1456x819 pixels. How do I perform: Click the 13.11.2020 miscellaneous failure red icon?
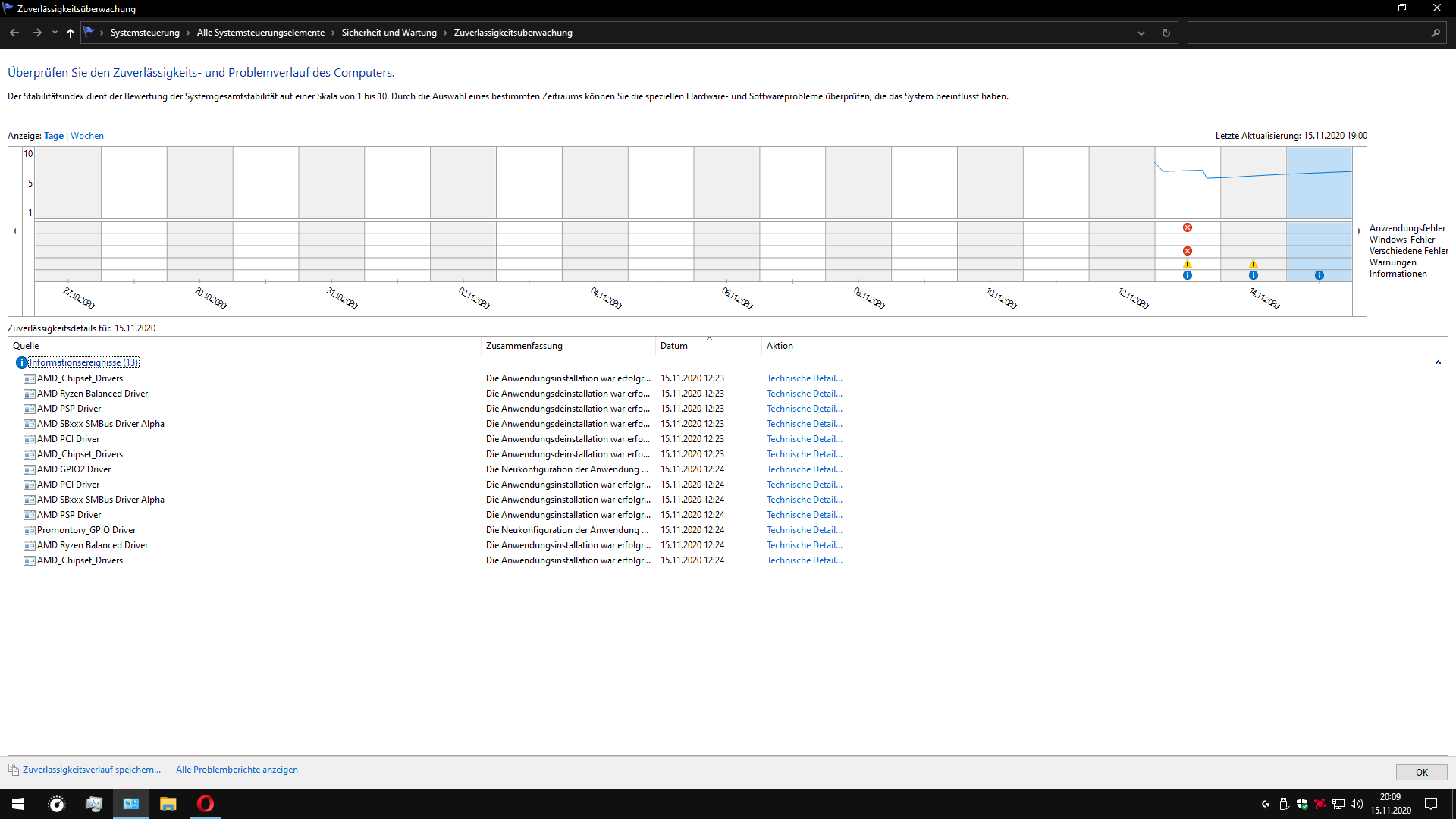click(x=1187, y=251)
